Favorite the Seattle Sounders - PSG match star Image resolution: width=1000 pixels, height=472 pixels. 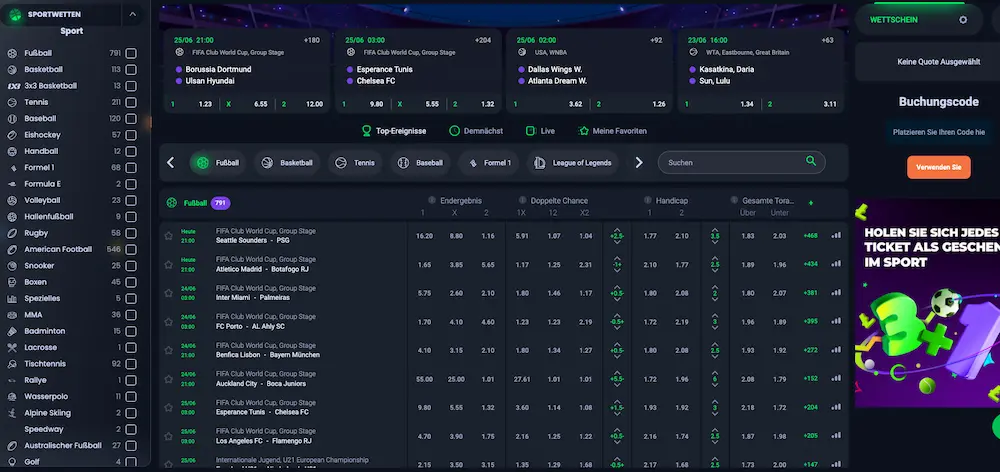[168, 236]
